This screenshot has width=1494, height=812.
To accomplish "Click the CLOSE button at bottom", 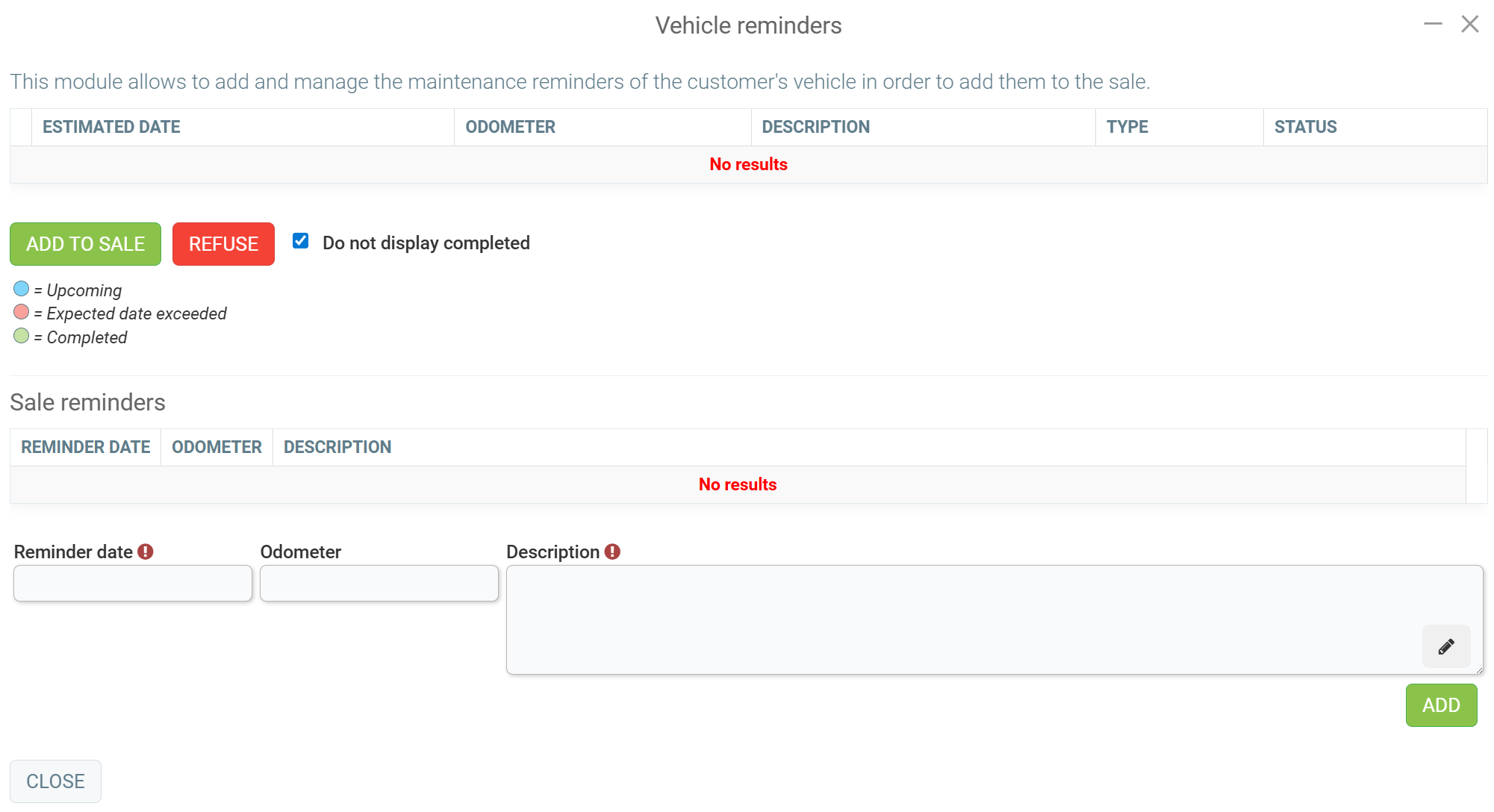I will click(x=55, y=781).
